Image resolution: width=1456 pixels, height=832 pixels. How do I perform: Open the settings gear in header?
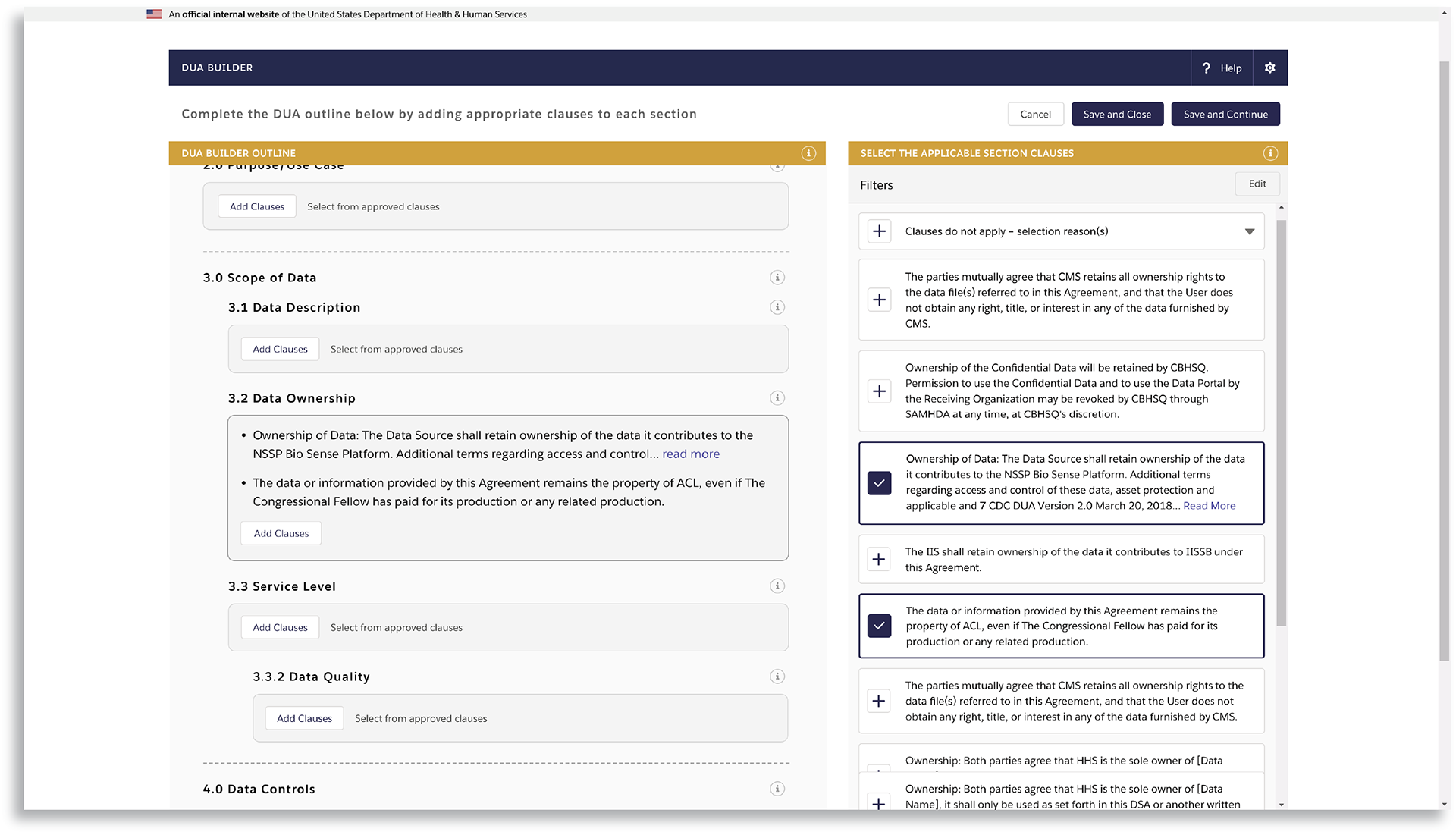(x=1269, y=68)
